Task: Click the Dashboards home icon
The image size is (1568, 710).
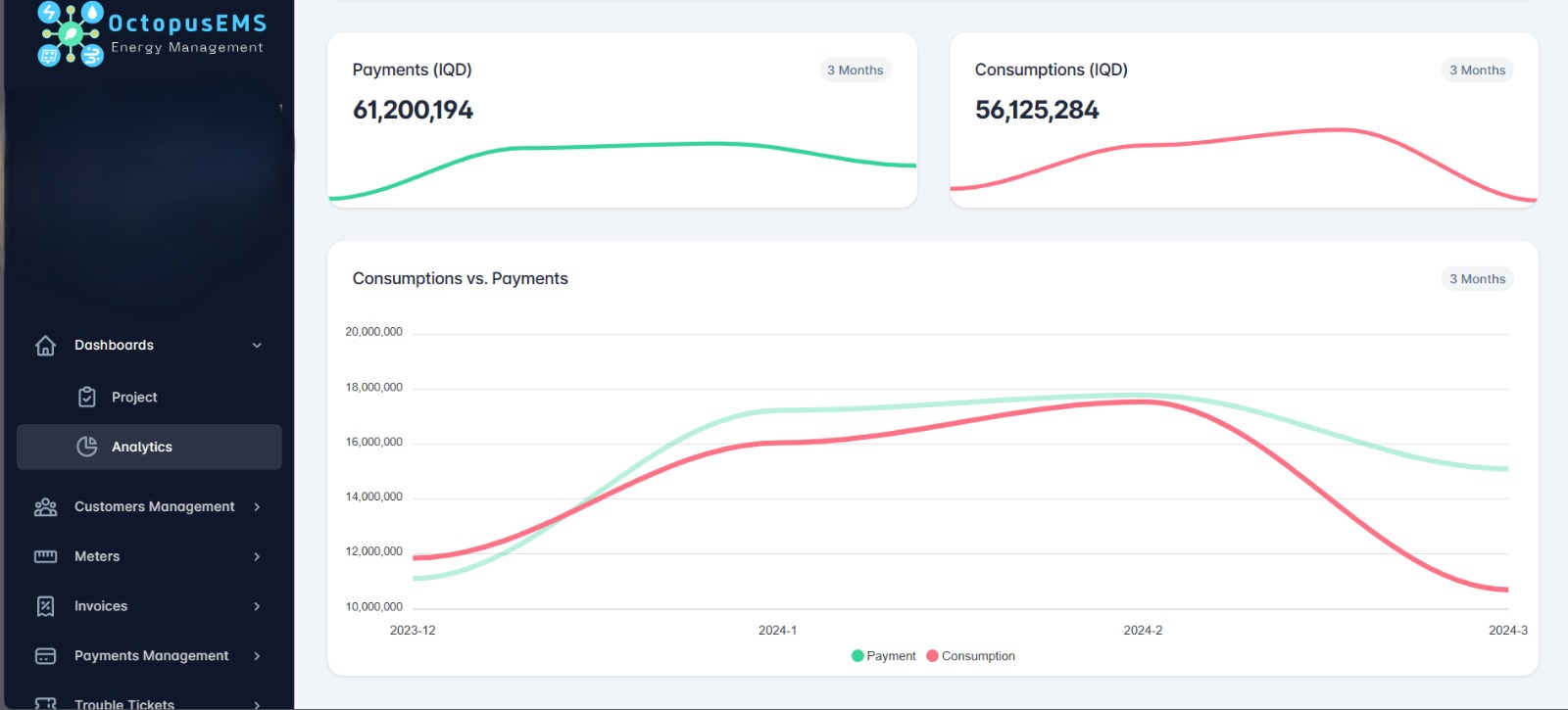Action: pos(45,346)
